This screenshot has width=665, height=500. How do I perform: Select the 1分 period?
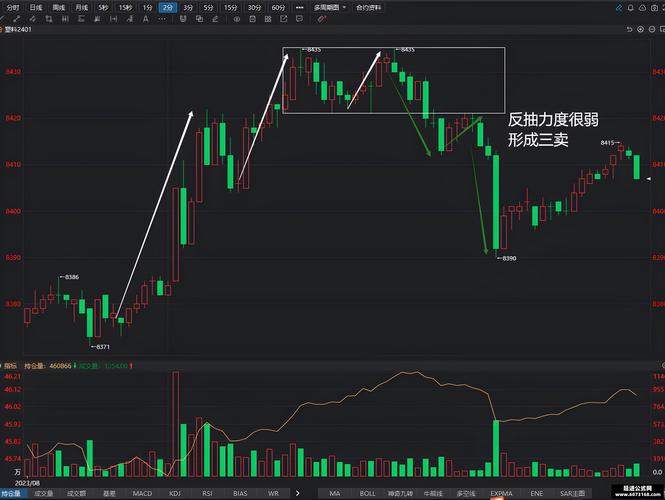(148, 8)
